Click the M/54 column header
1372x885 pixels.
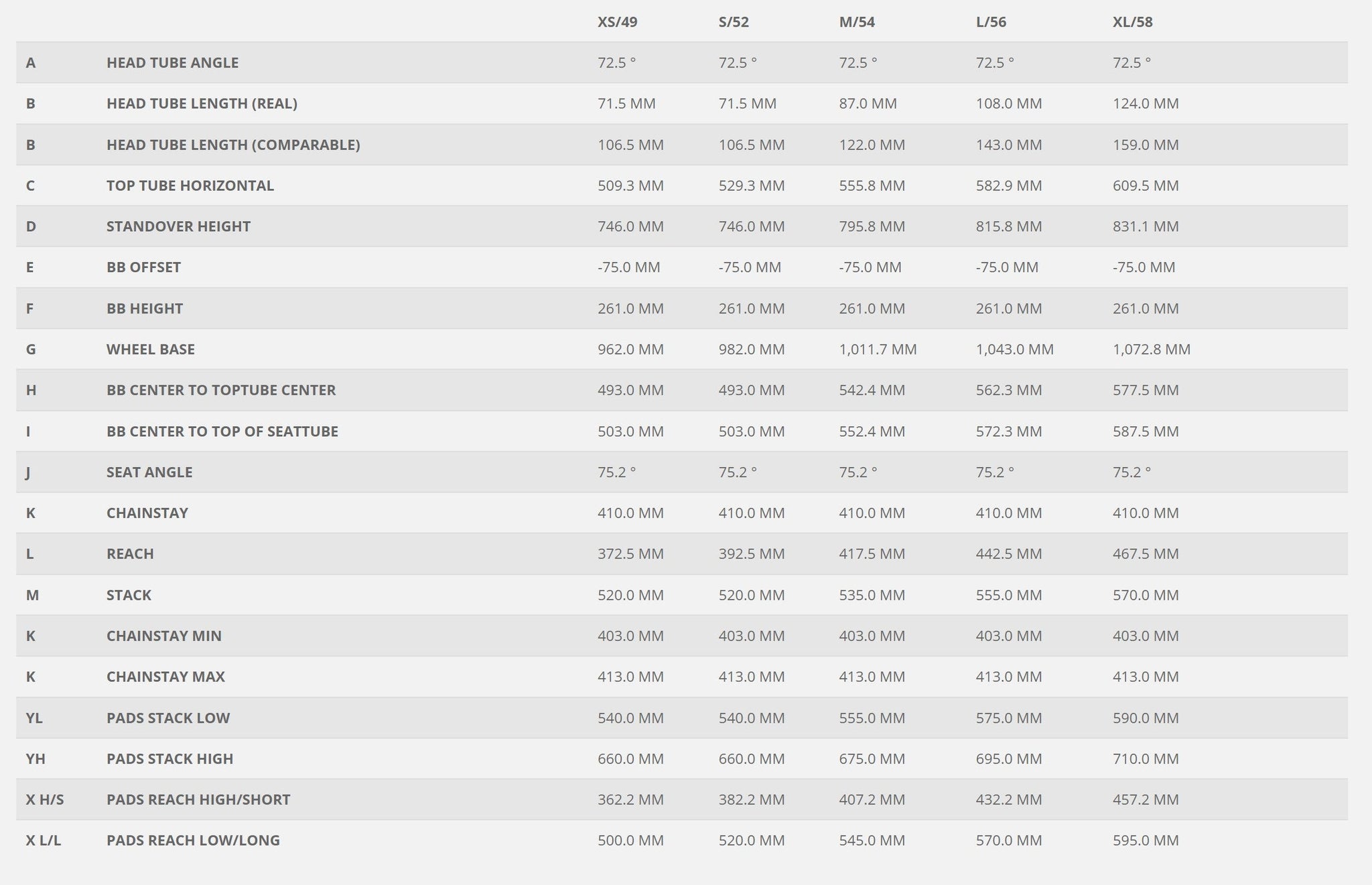(857, 22)
